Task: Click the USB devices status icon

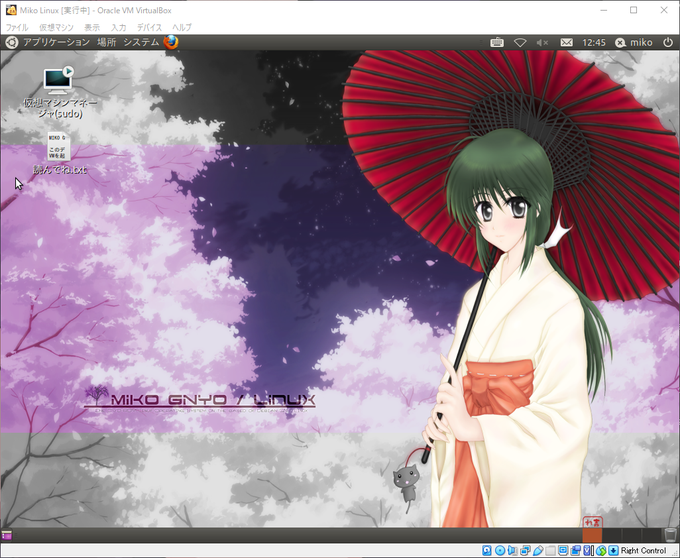Action: point(538,551)
